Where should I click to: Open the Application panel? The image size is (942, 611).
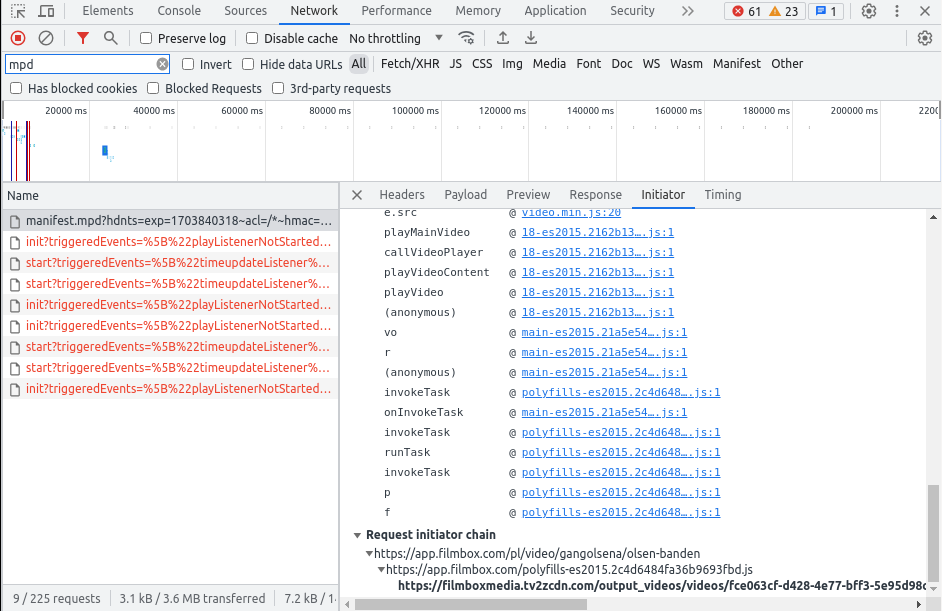[555, 11]
